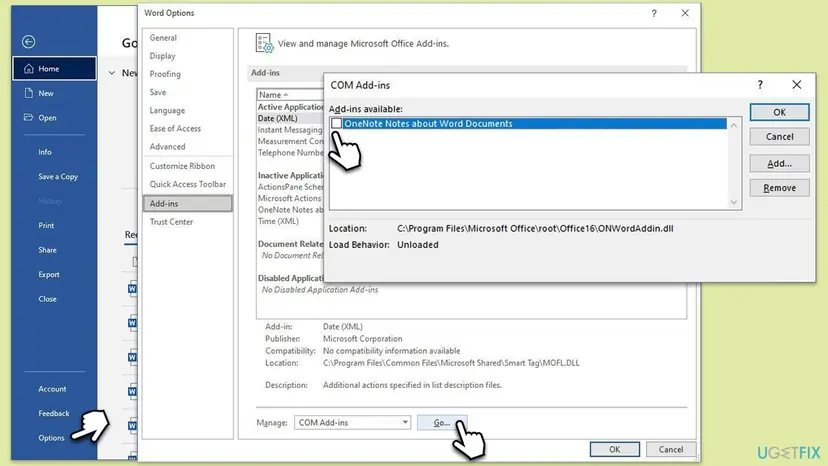Sort add-ins by Name column header
Screen dimensions: 828x466
pos(290,95)
